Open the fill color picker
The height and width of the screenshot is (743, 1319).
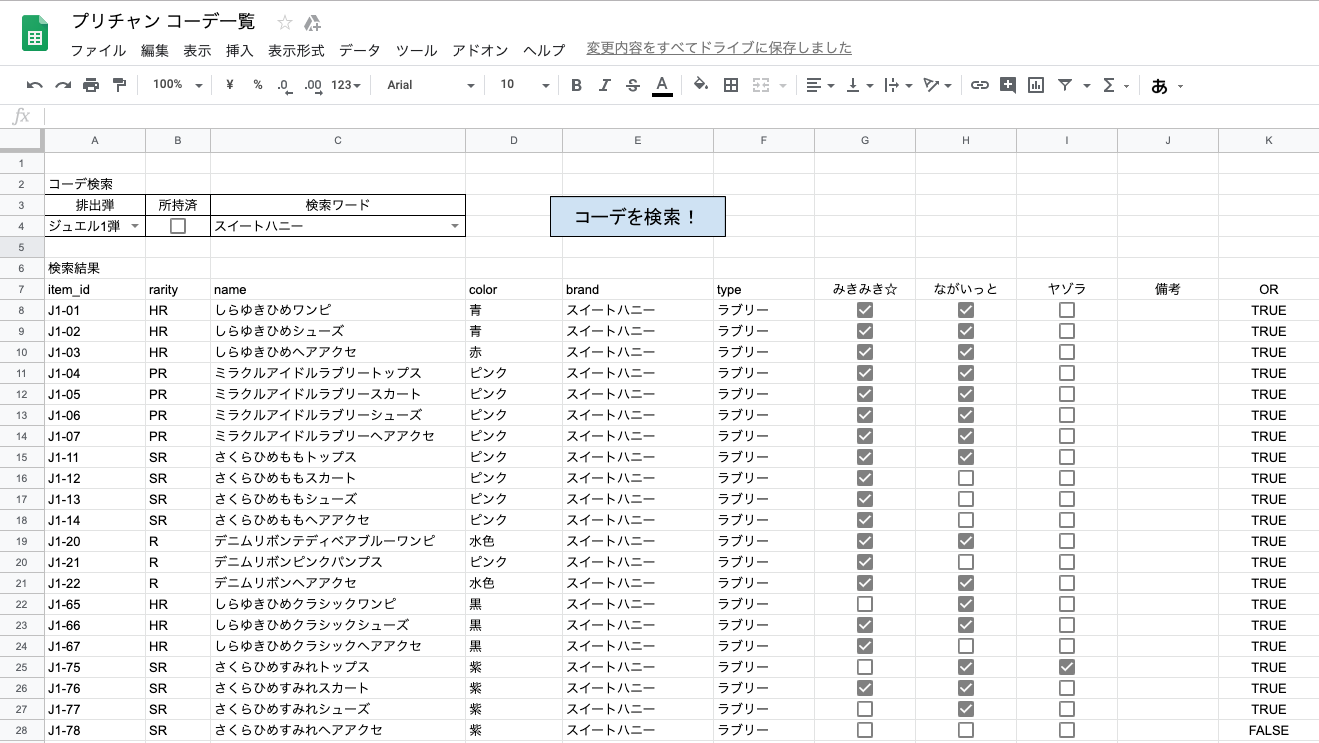(700, 86)
